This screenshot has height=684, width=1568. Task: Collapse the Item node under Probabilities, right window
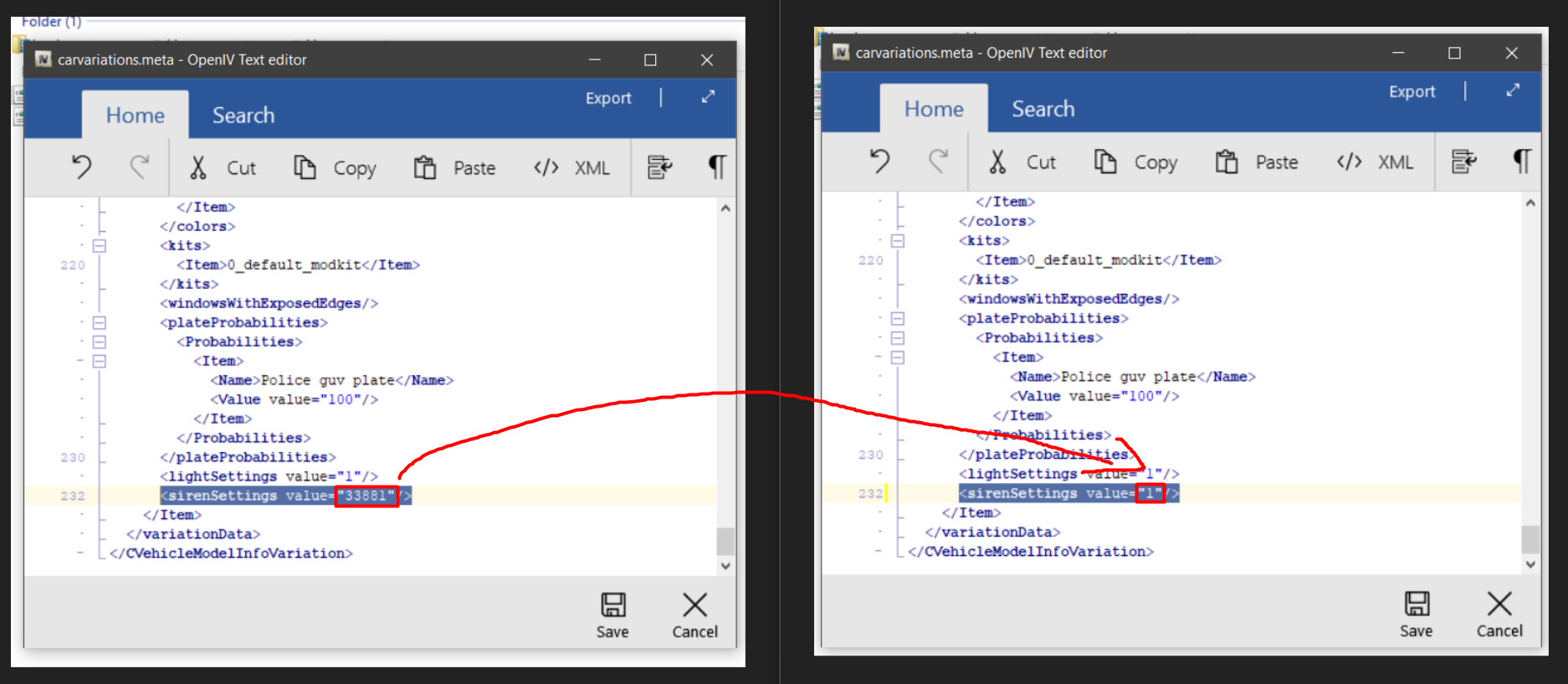click(898, 357)
